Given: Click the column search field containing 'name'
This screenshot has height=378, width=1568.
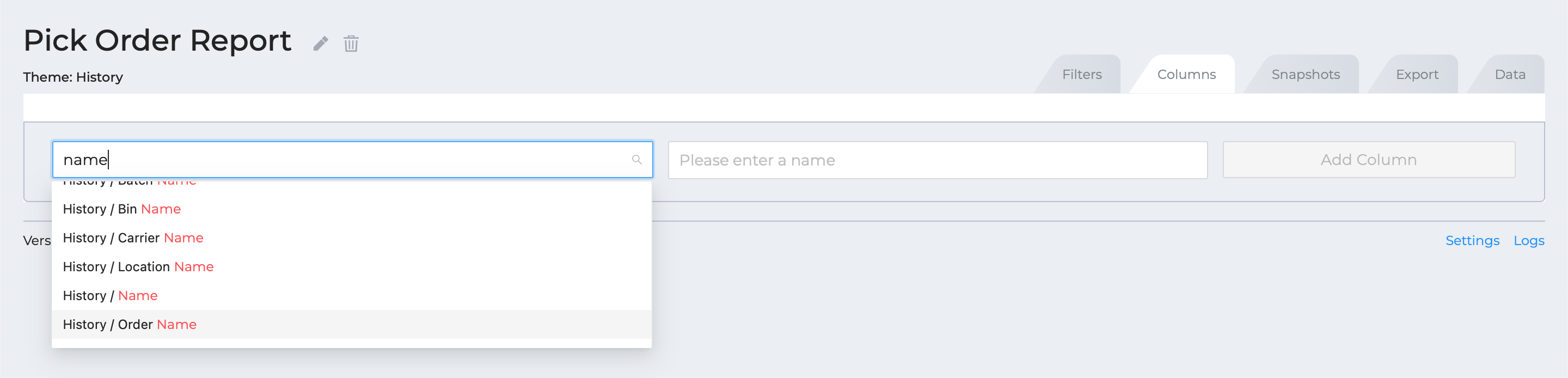Looking at the screenshot, I should point(352,160).
